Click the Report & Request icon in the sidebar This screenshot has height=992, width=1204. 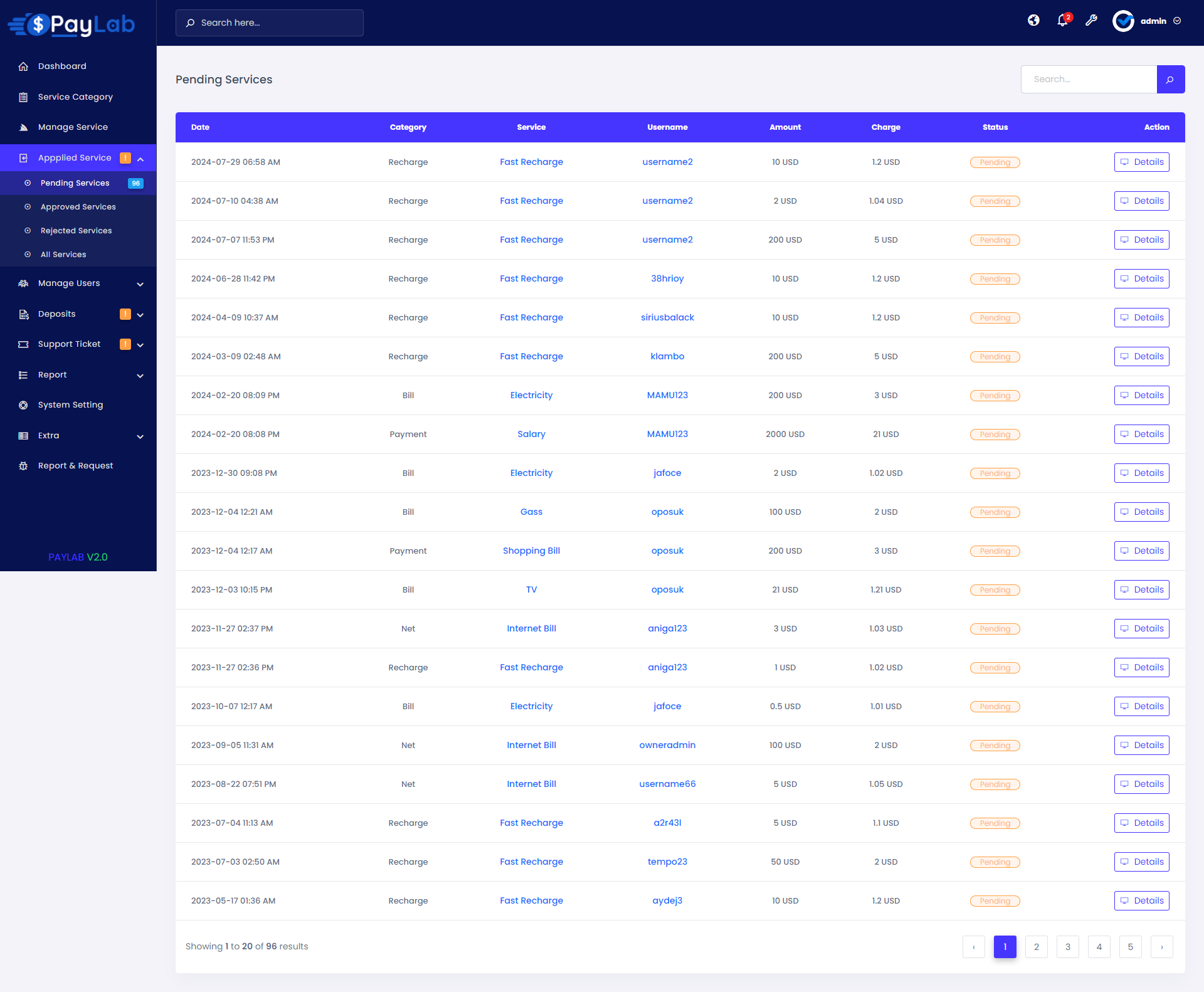[x=23, y=465]
